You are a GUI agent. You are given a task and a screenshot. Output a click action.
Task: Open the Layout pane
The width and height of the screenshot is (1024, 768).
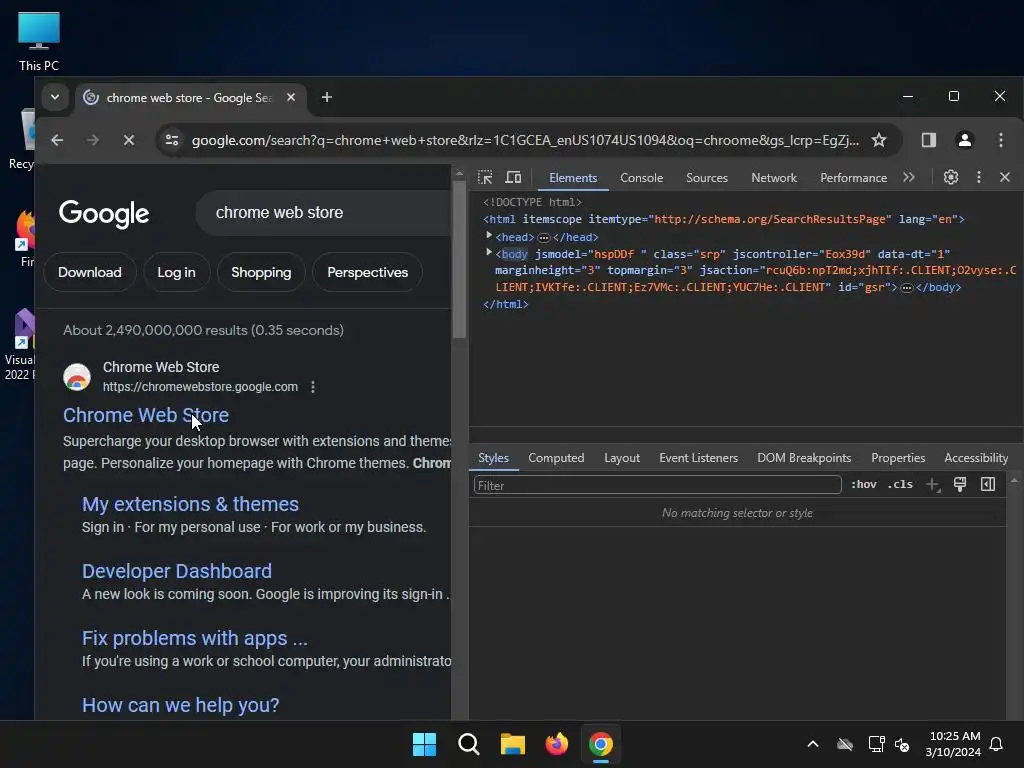click(x=622, y=458)
